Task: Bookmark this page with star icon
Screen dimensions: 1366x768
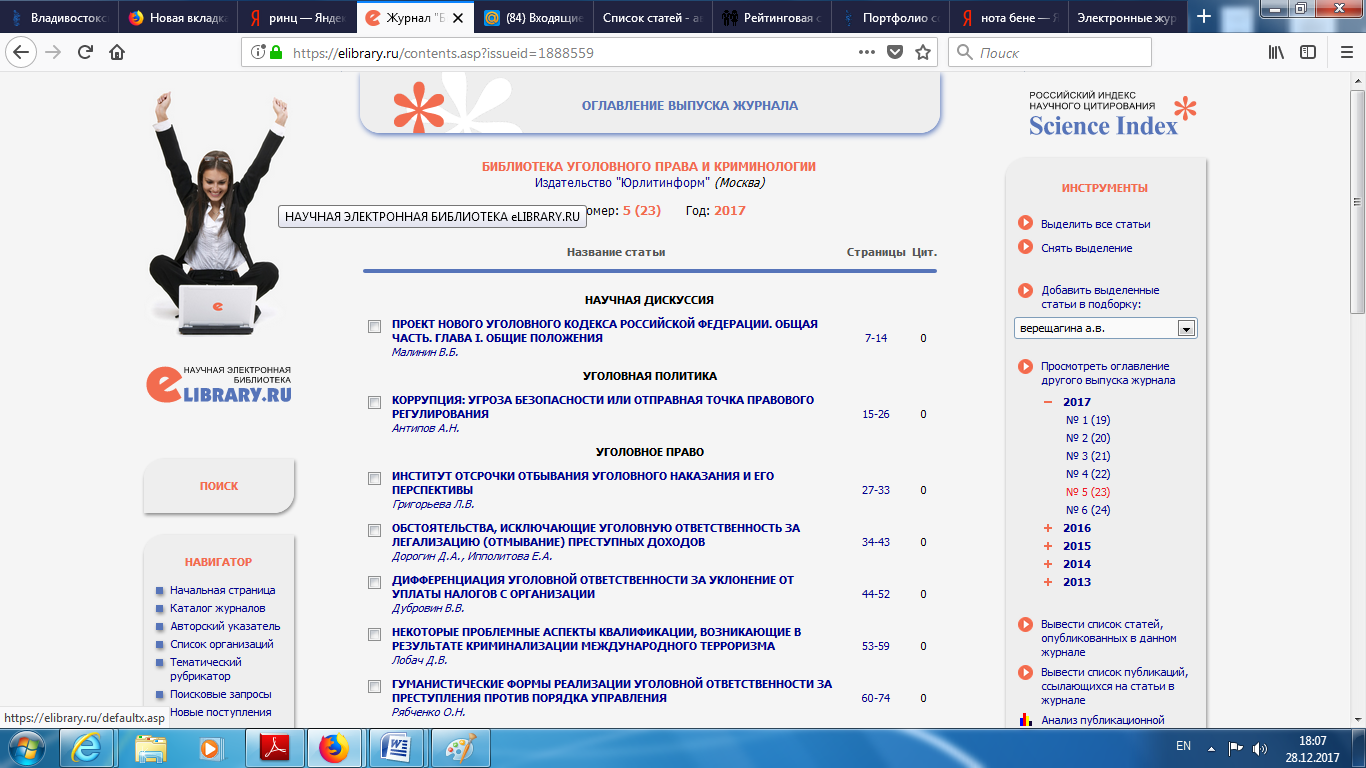Action: pyautogui.click(x=923, y=53)
